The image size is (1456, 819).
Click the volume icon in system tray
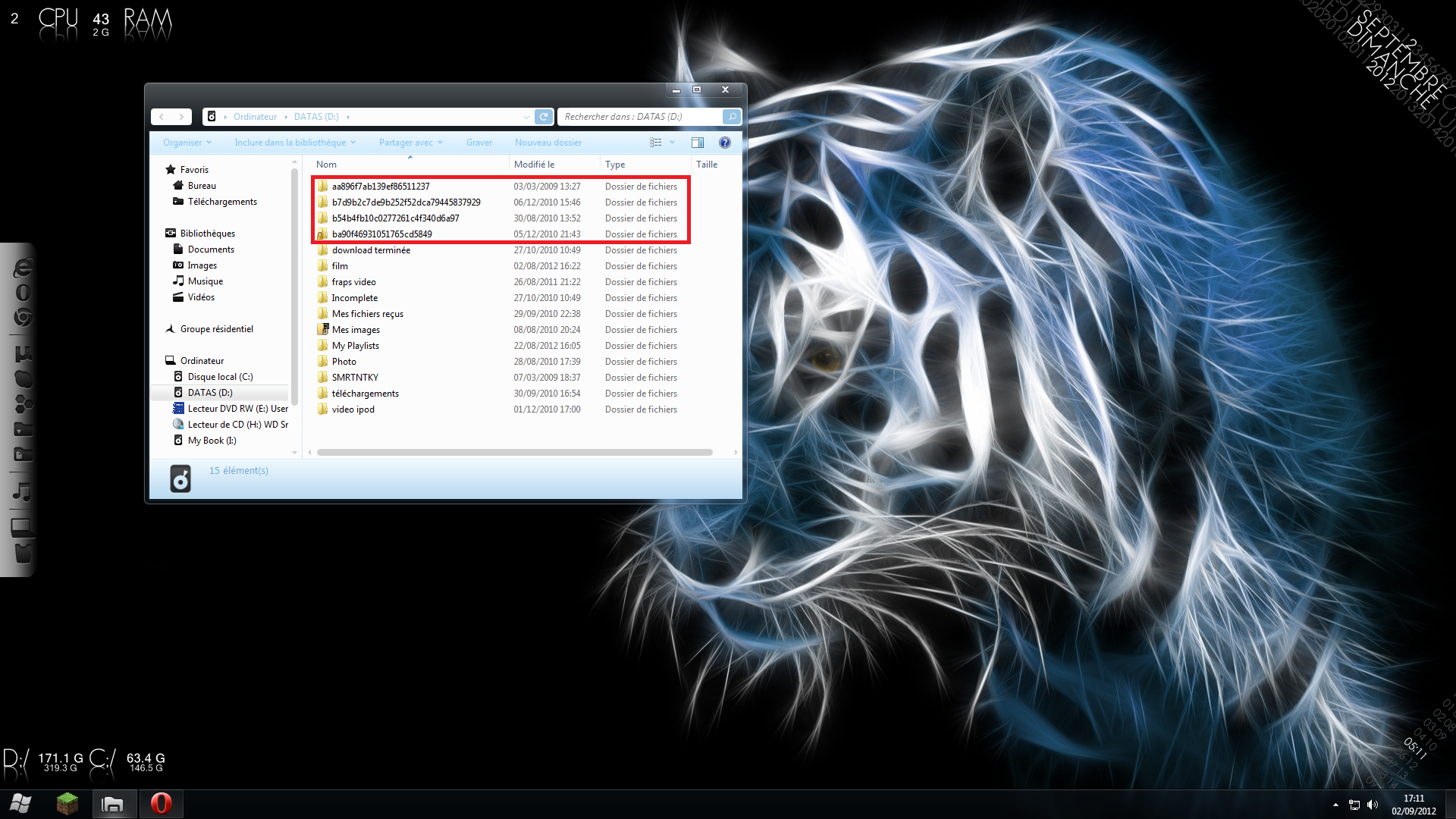coord(1373,805)
